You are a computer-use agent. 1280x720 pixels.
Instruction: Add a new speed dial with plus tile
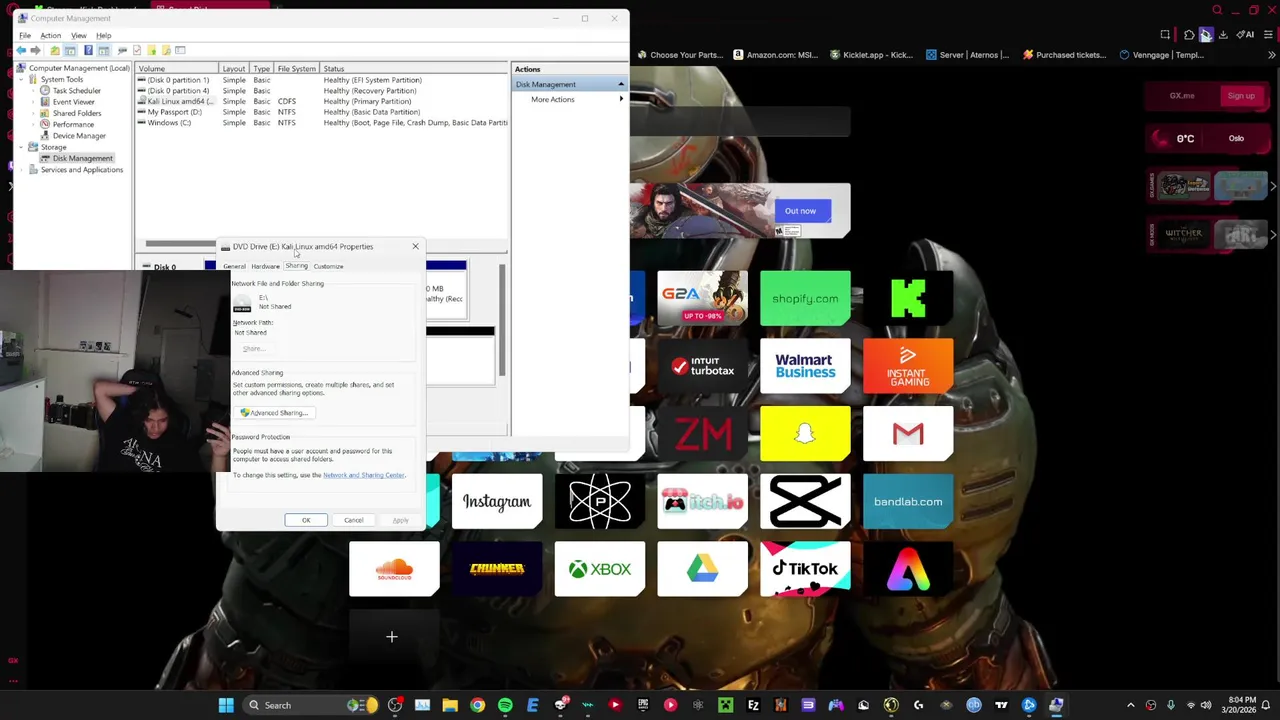pos(392,637)
